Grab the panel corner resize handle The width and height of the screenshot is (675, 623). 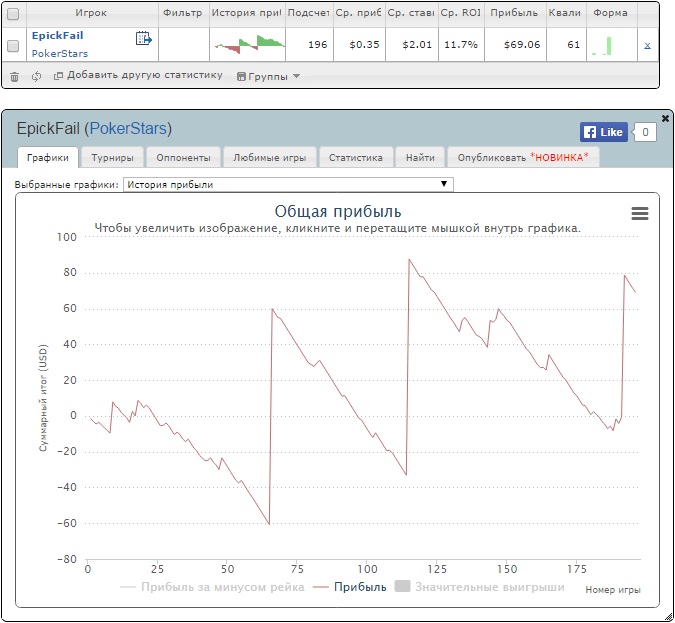669,617
